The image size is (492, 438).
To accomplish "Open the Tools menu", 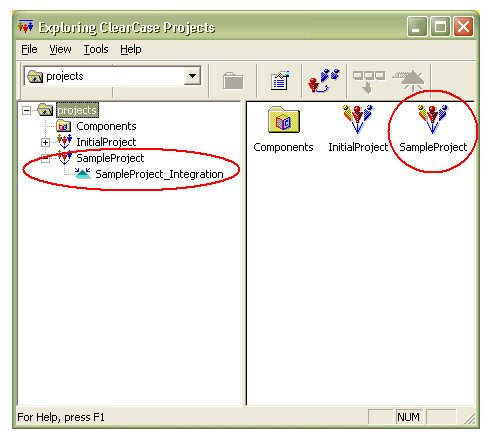I will tap(96, 49).
